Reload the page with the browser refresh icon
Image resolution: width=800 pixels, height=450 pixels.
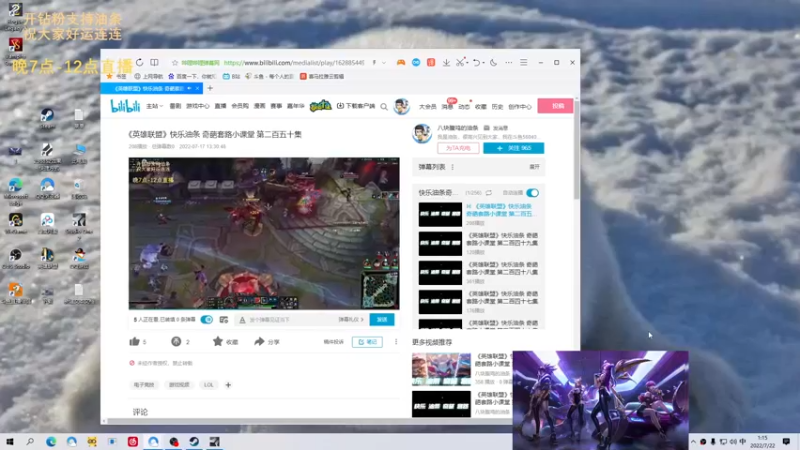(x=139, y=62)
